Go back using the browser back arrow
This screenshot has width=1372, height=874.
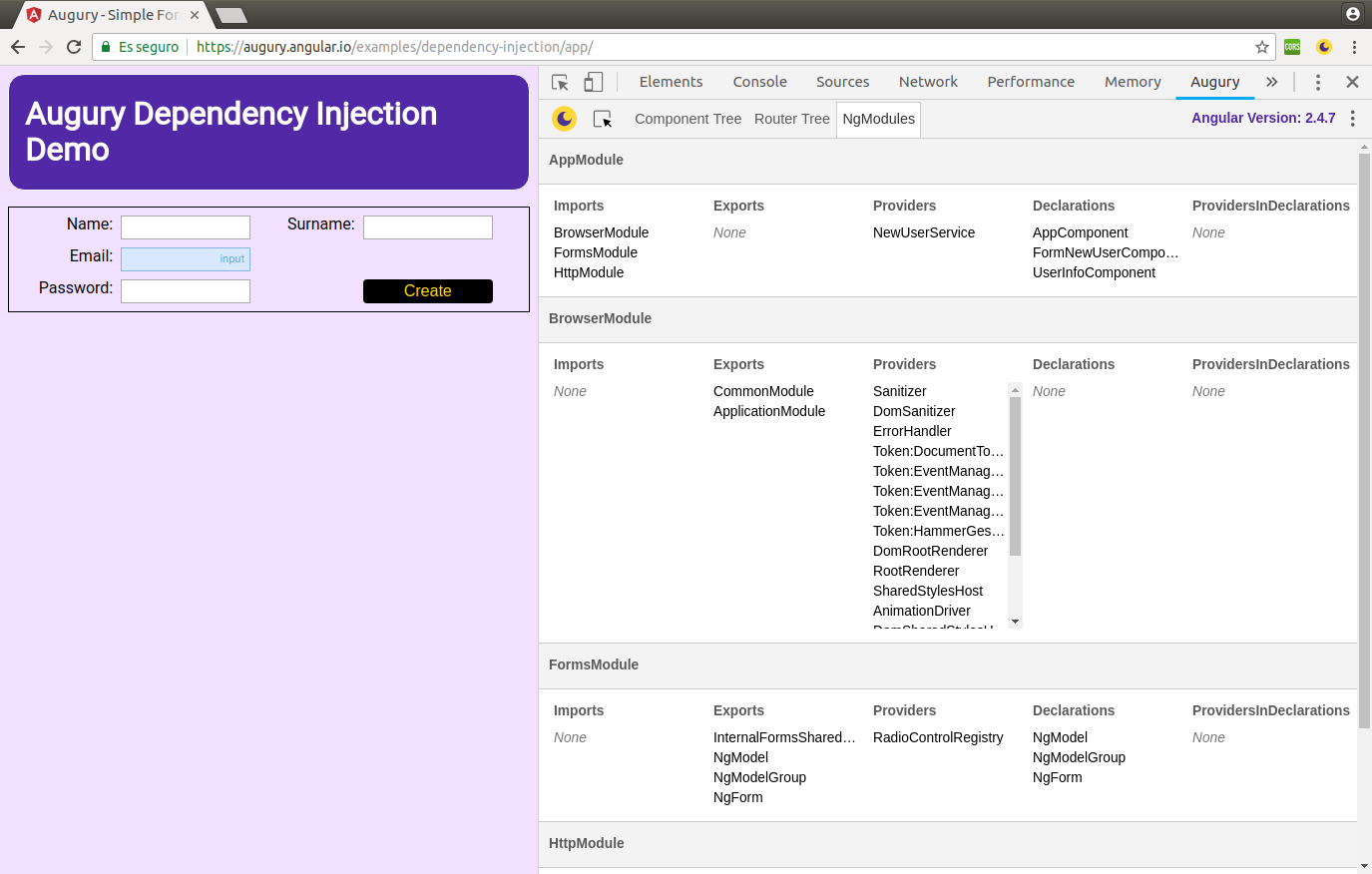coord(18,47)
